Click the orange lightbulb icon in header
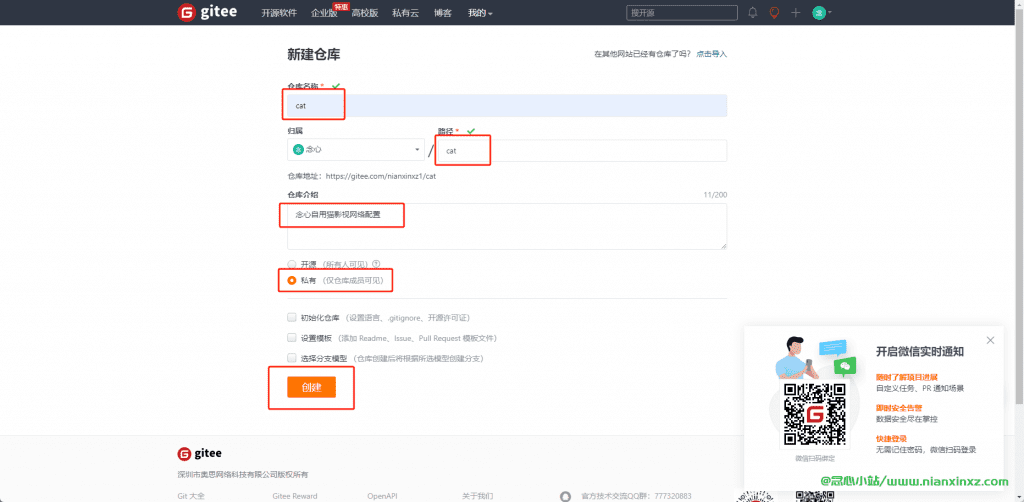Viewport: 1024px width, 502px height. [774, 12]
